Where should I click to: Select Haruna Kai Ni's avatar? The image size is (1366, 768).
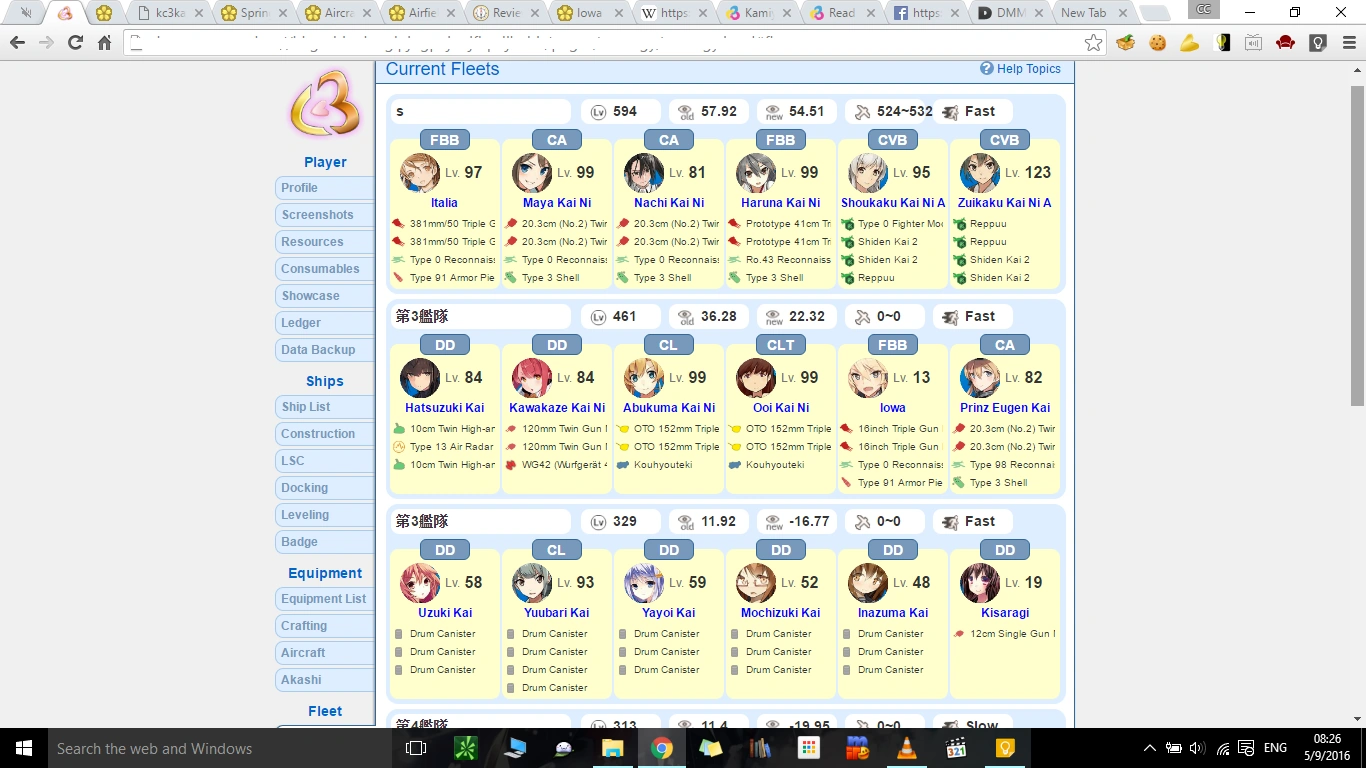pyautogui.click(x=756, y=173)
